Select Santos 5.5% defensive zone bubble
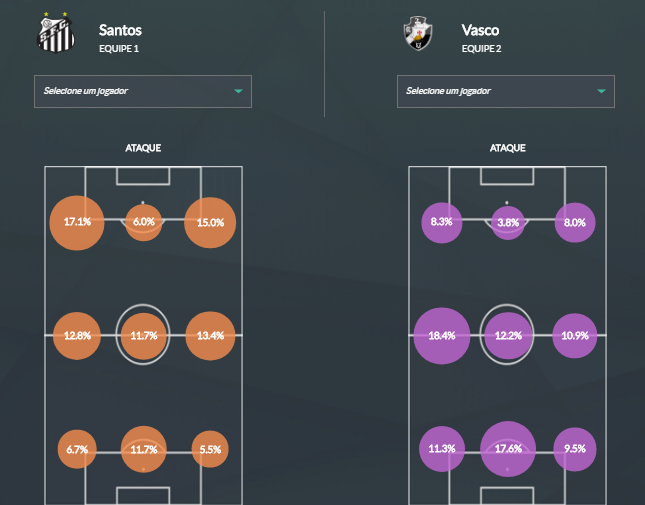The height and width of the screenshot is (505, 645). (x=210, y=450)
